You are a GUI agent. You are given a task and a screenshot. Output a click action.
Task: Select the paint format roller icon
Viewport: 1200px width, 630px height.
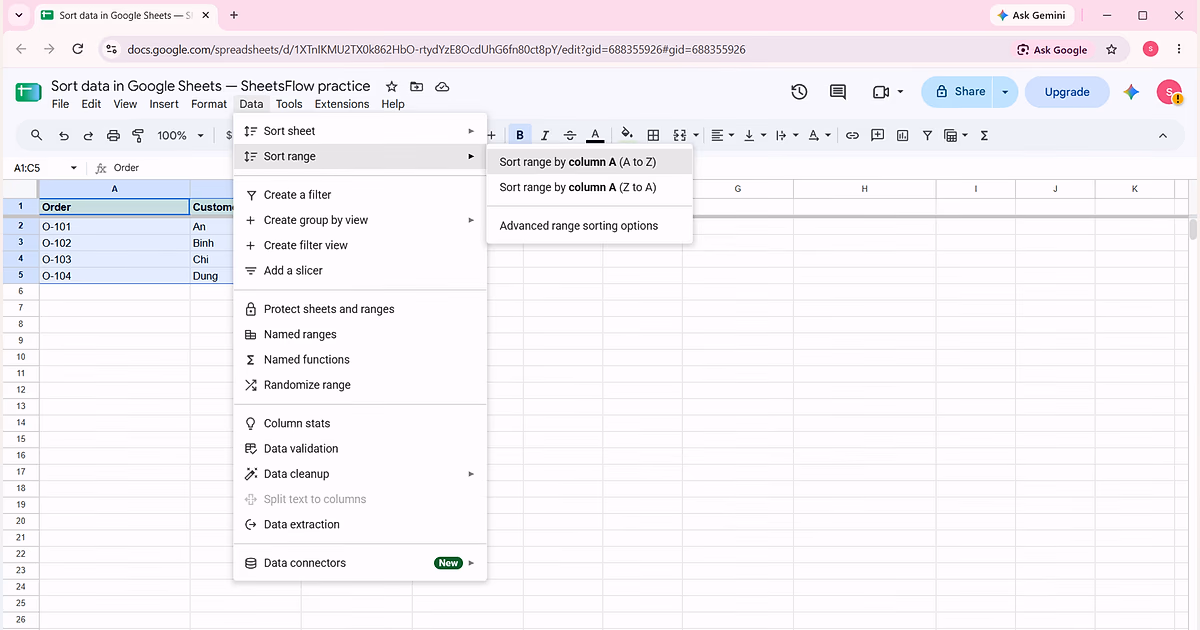pos(138,135)
